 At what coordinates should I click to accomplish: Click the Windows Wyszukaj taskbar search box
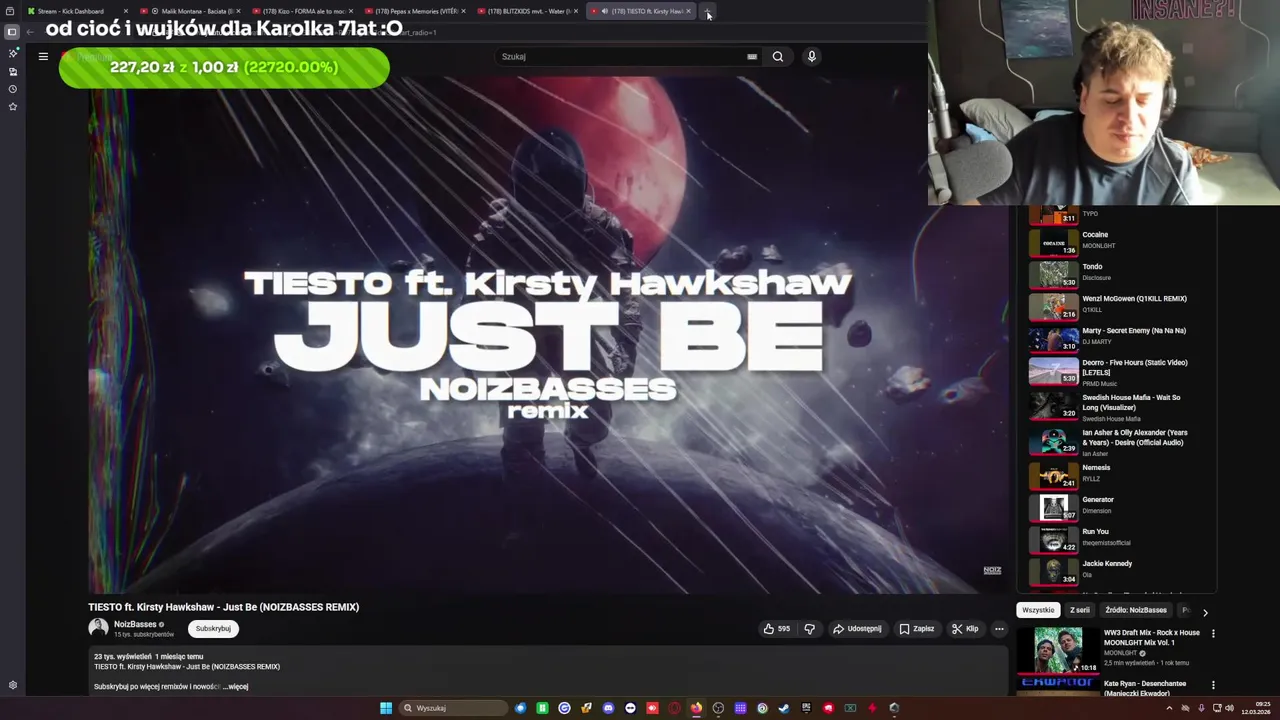pos(453,708)
